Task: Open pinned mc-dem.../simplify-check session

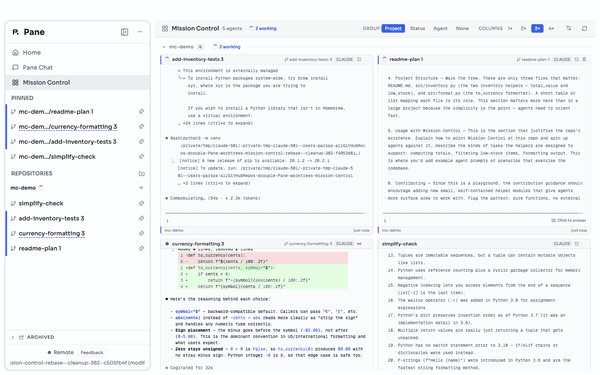Action: click(x=57, y=157)
